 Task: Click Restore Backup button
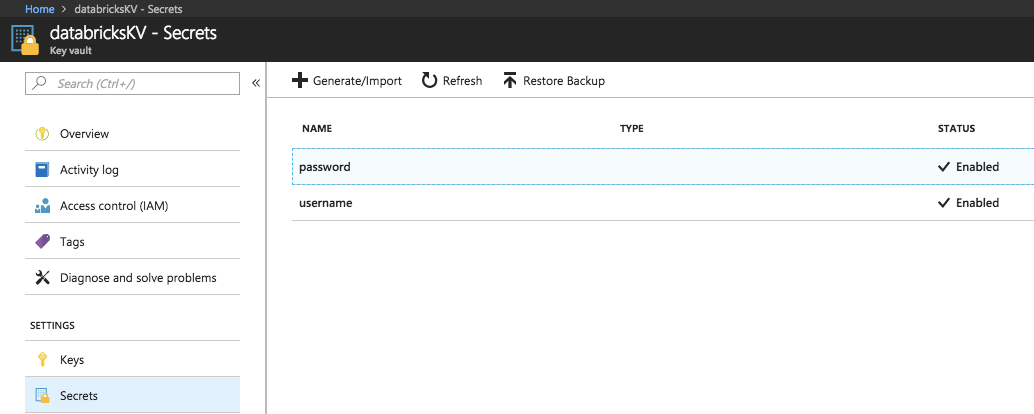coord(554,81)
